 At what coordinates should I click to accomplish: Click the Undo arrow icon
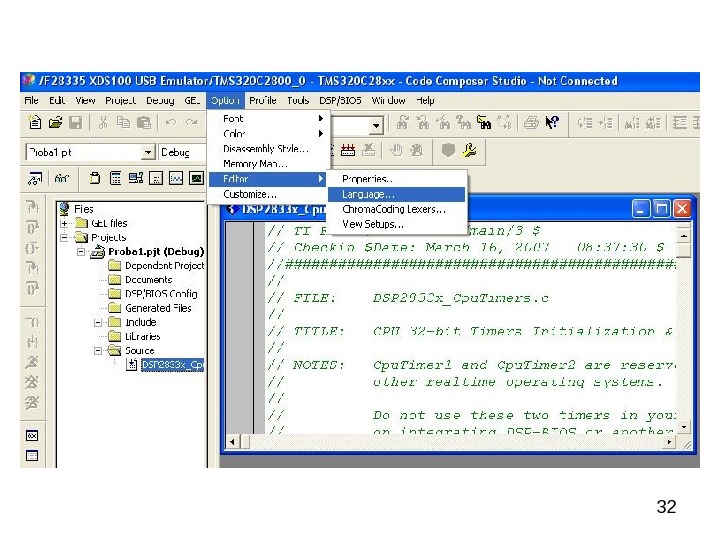[171, 123]
